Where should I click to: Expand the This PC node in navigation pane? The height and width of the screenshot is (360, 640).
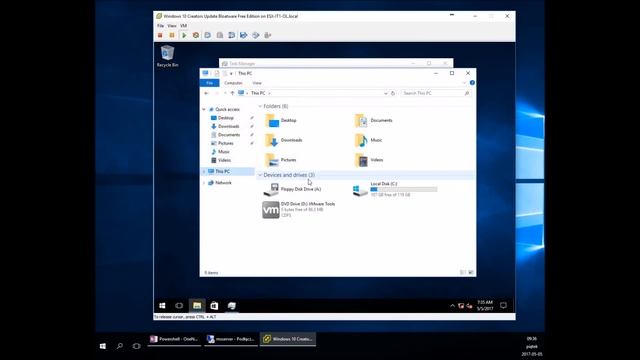coord(204,171)
